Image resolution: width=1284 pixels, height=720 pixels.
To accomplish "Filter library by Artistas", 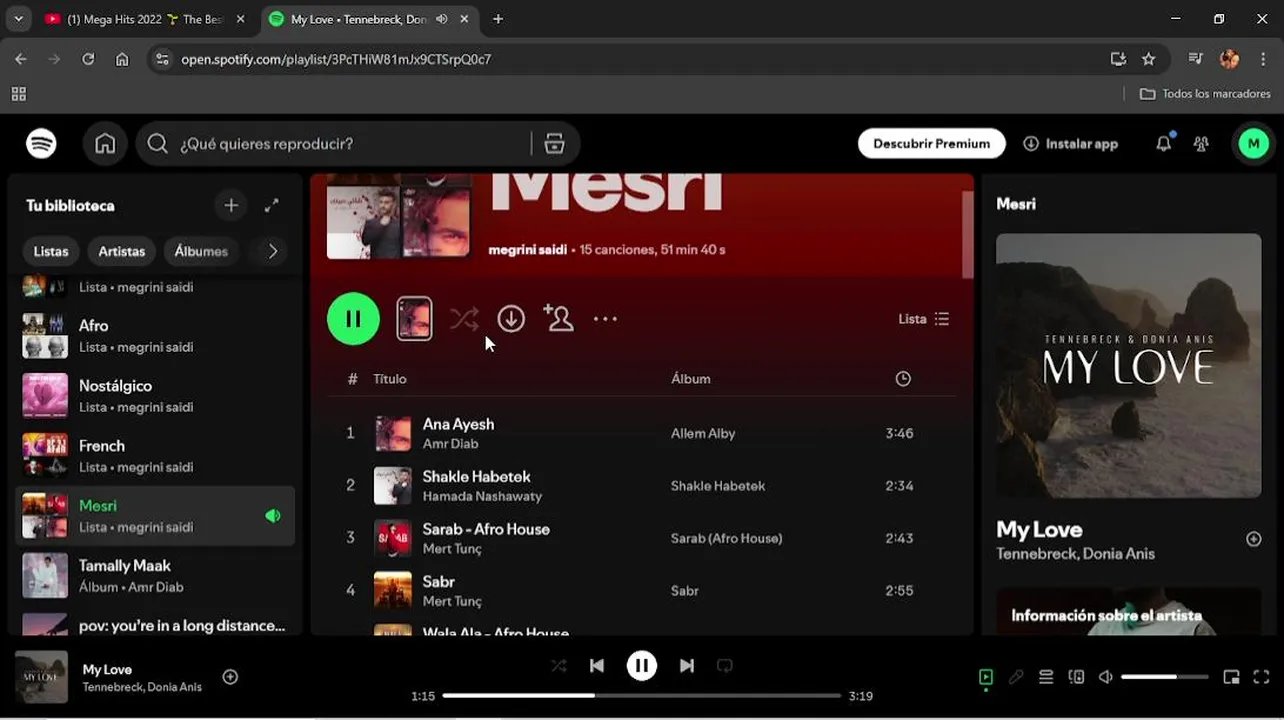I will click(x=122, y=251).
